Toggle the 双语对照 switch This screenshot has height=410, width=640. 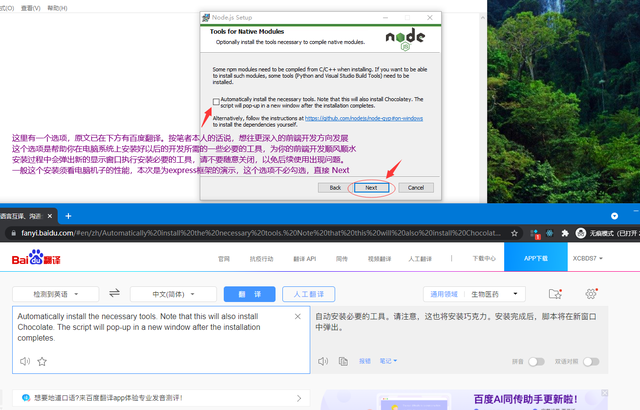pyautogui.click(x=591, y=361)
